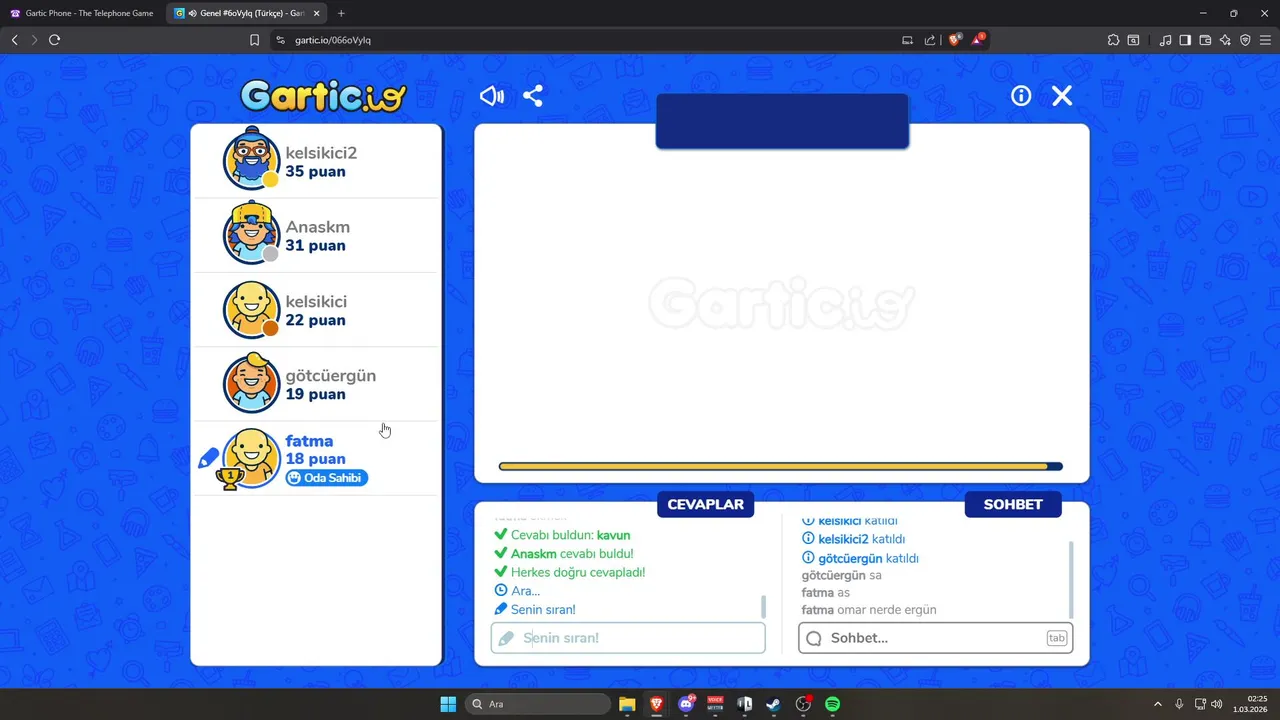The width and height of the screenshot is (1280, 720).
Task: Open the room info icon
Action: tap(1021, 96)
